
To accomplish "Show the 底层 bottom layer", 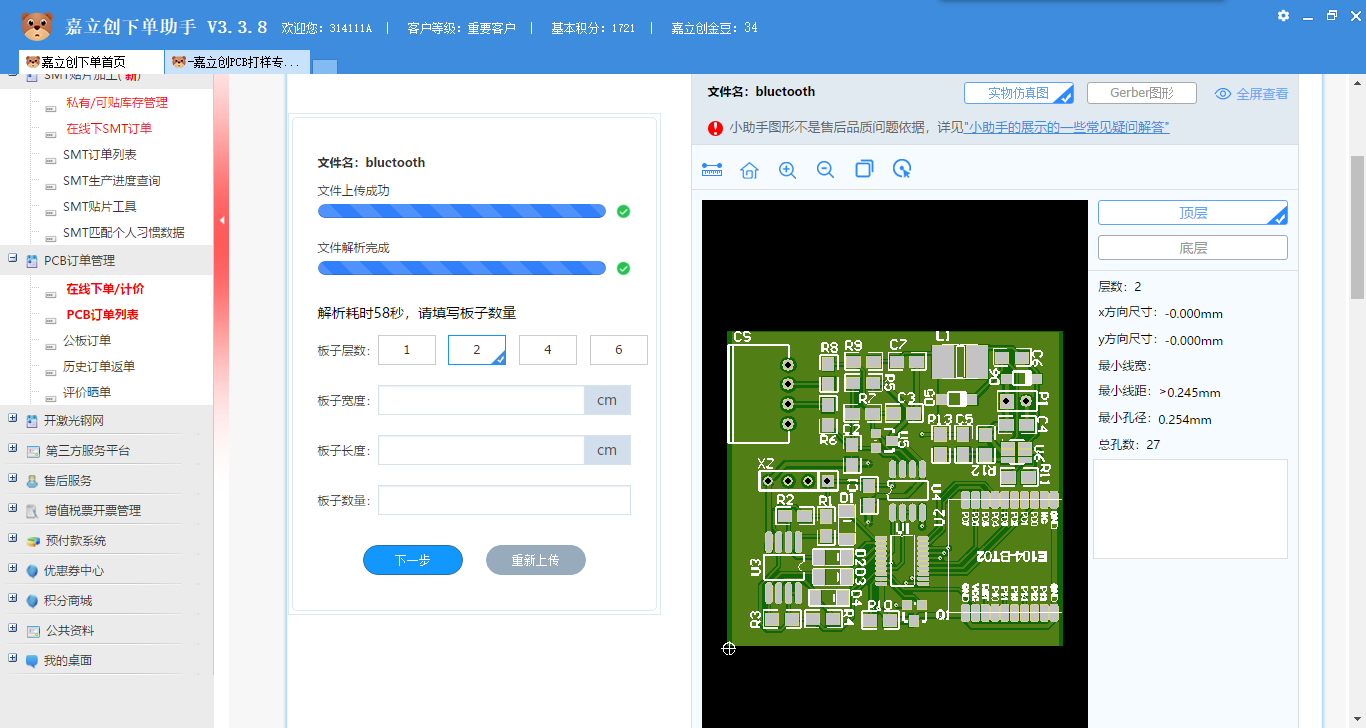I will coord(1193,248).
